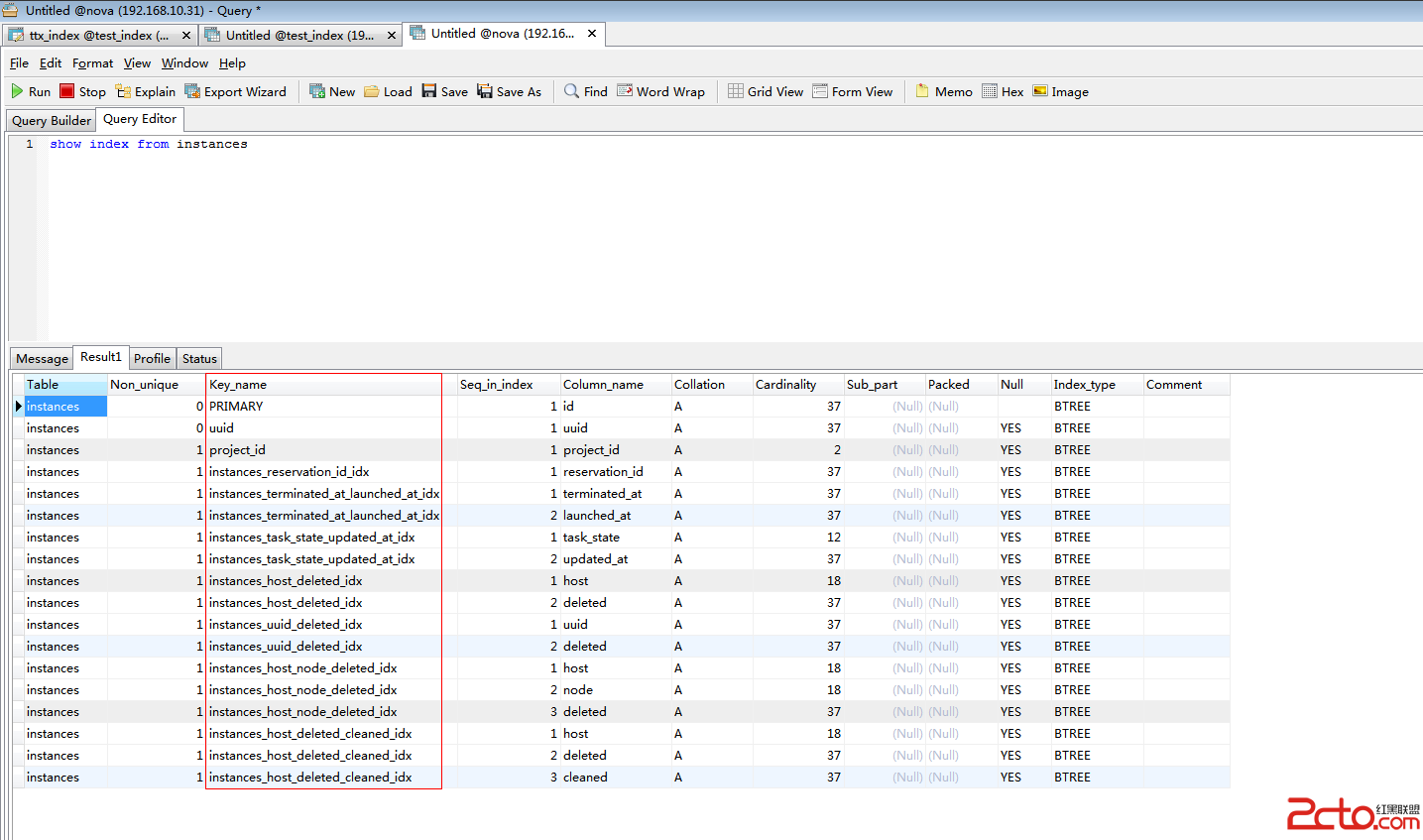Open the View menu

point(137,62)
